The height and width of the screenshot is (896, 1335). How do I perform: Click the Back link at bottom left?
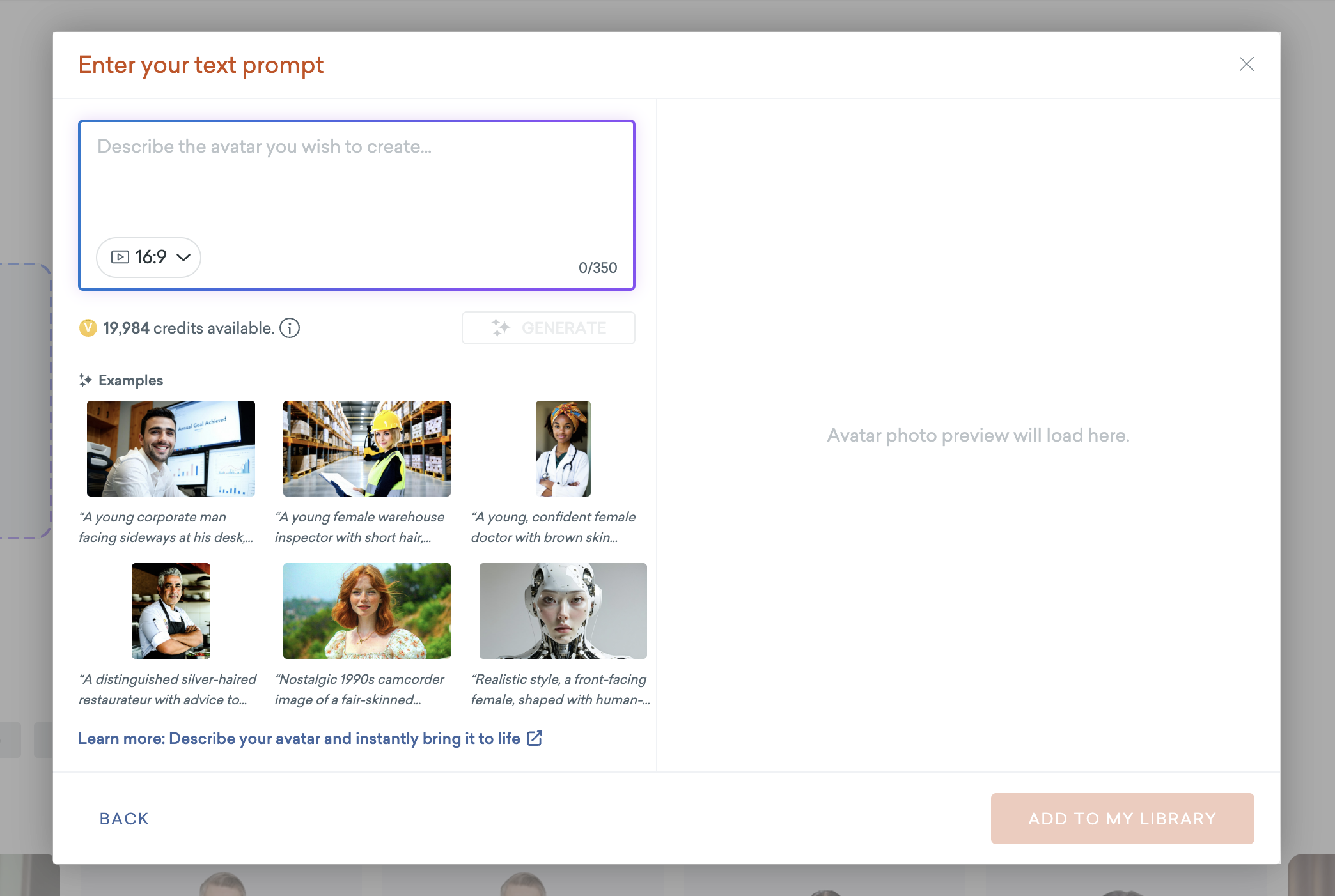click(x=124, y=818)
